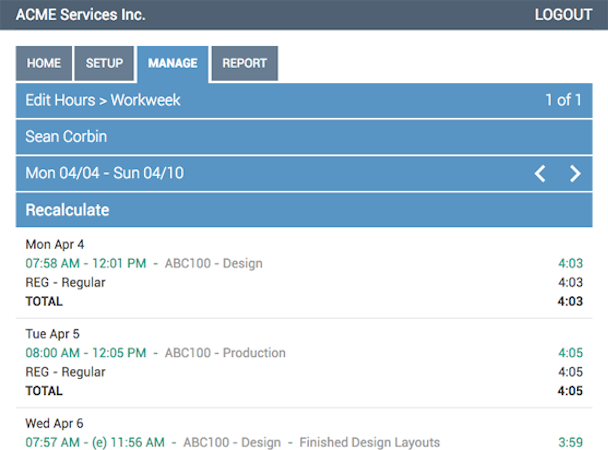Click the 1 of 1 page indicator
Screen dimensions: 608x450
[x=563, y=100]
